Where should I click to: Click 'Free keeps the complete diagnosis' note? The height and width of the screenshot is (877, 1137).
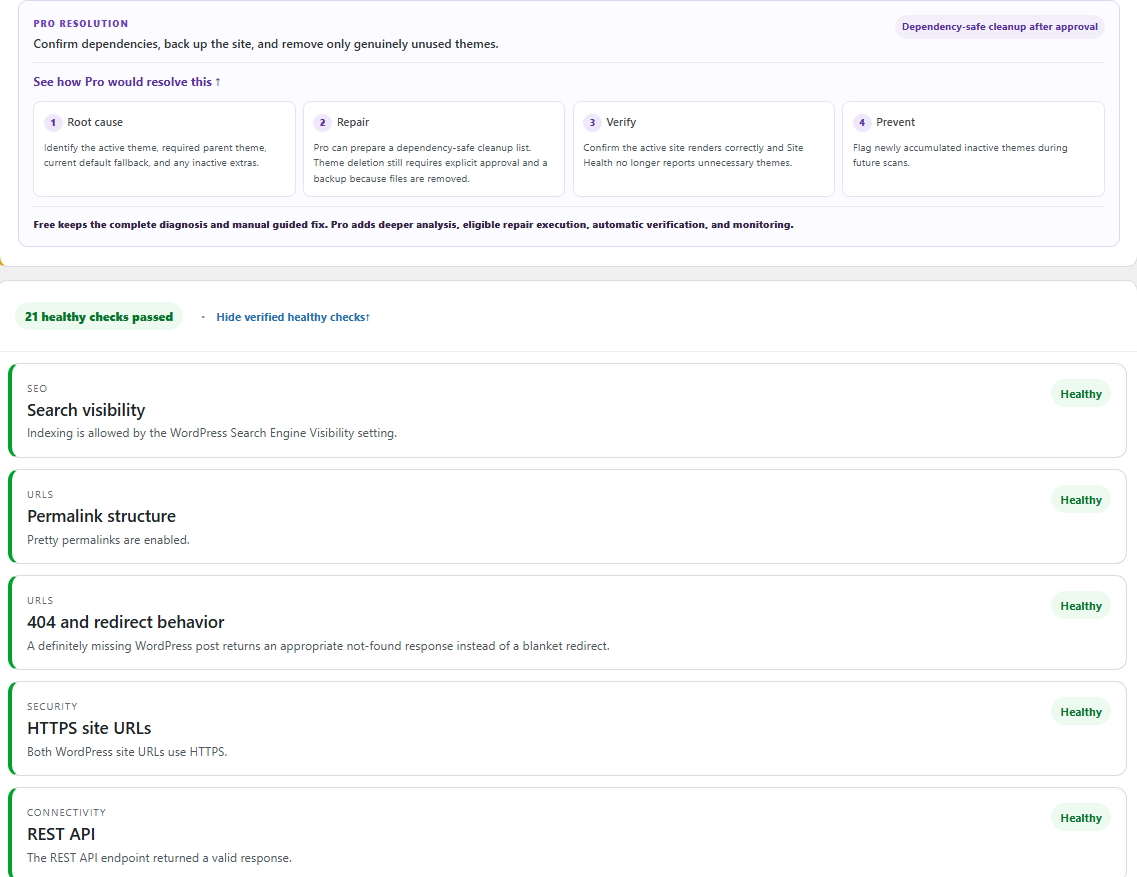tap(413, 225)
